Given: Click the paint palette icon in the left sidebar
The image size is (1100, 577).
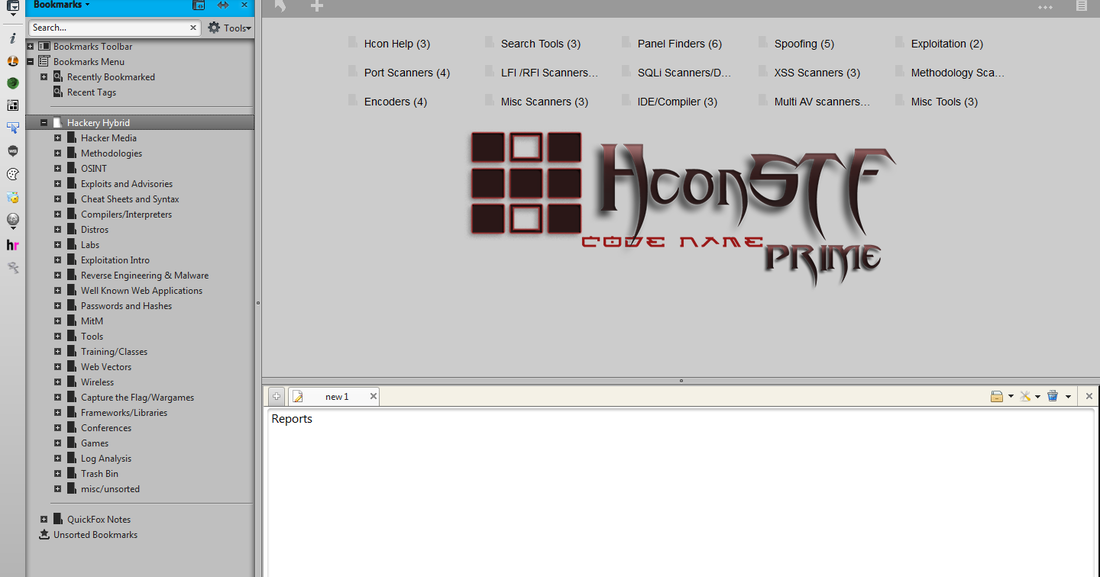Looking at the screenshot, I should click(13, 174).
